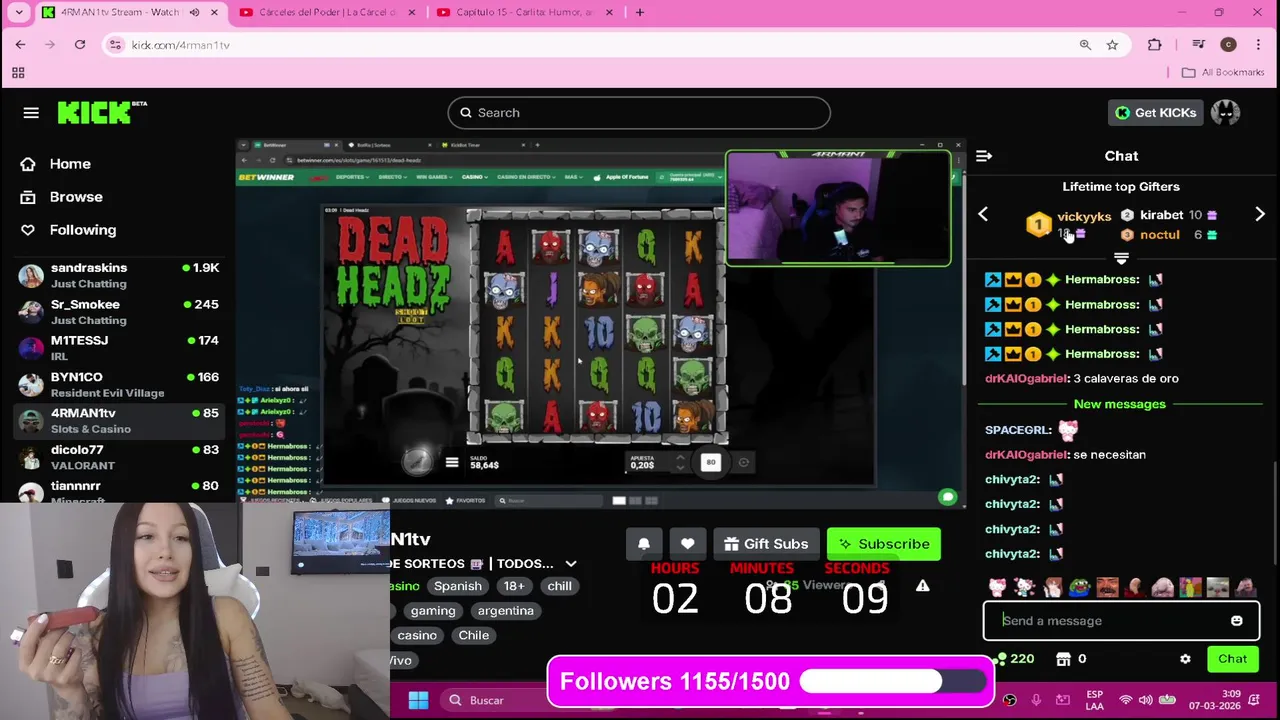
Task: Go back in browser
Action: [20, 45]
